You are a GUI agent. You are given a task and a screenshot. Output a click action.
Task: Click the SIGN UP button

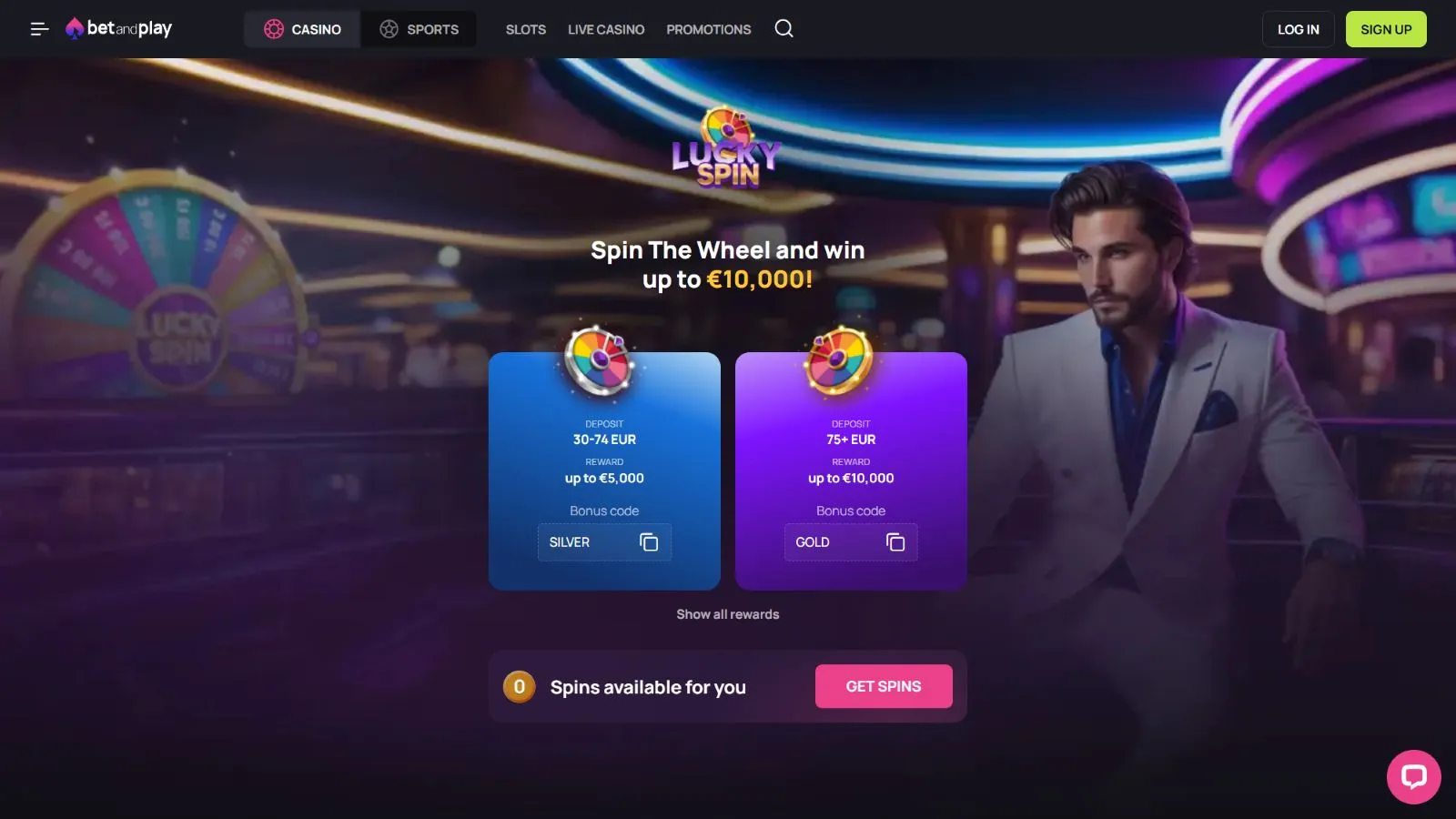pyautogui.click(x=1386, y=29)
